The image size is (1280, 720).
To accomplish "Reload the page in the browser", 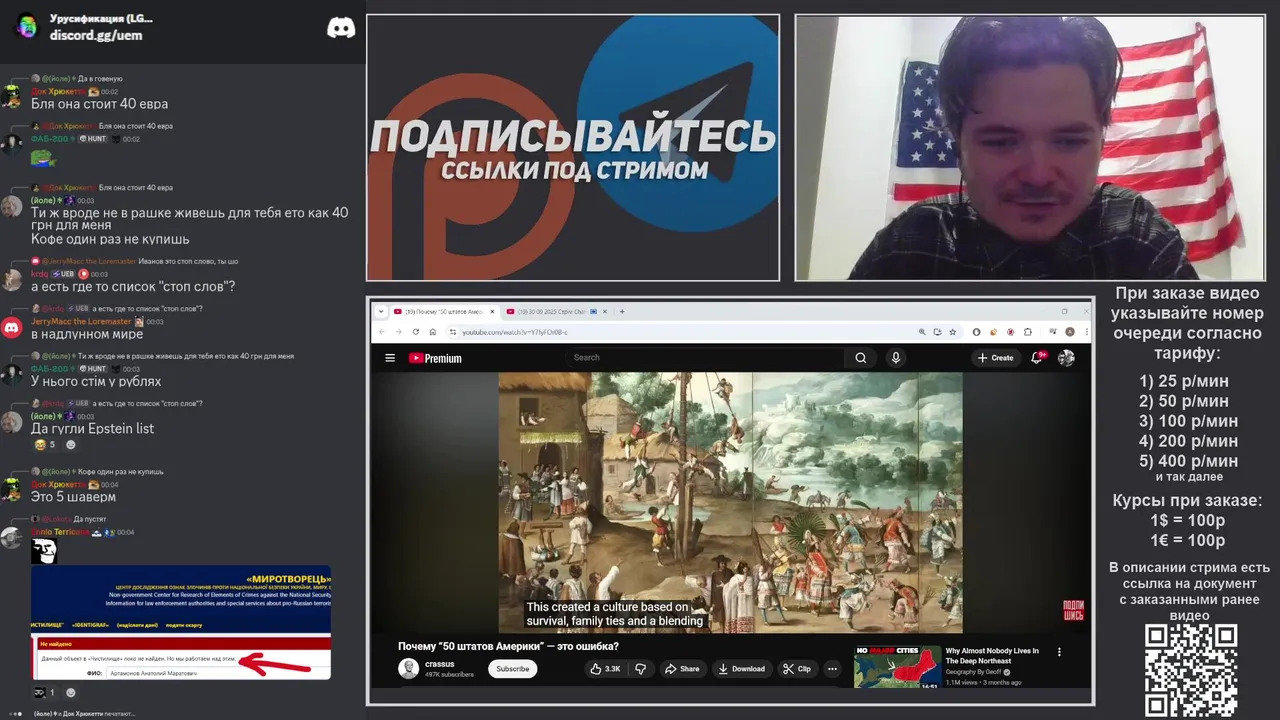I will point(415,332).
